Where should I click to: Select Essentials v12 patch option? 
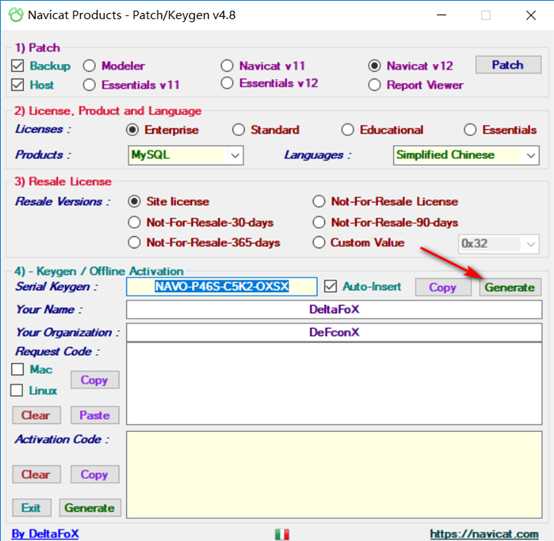[227, 83]
